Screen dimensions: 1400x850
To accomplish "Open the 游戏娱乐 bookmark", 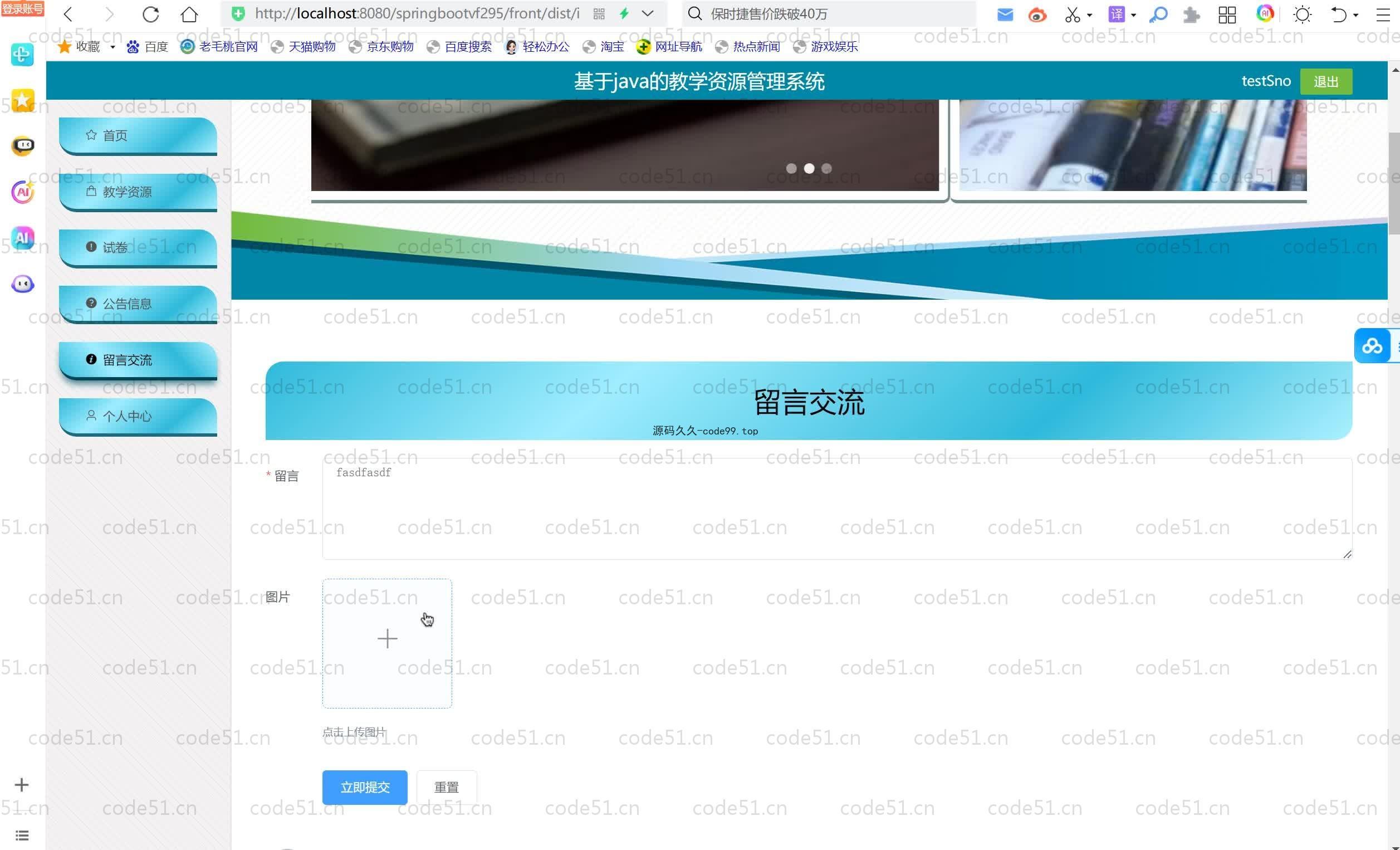I will coord(825,47).
